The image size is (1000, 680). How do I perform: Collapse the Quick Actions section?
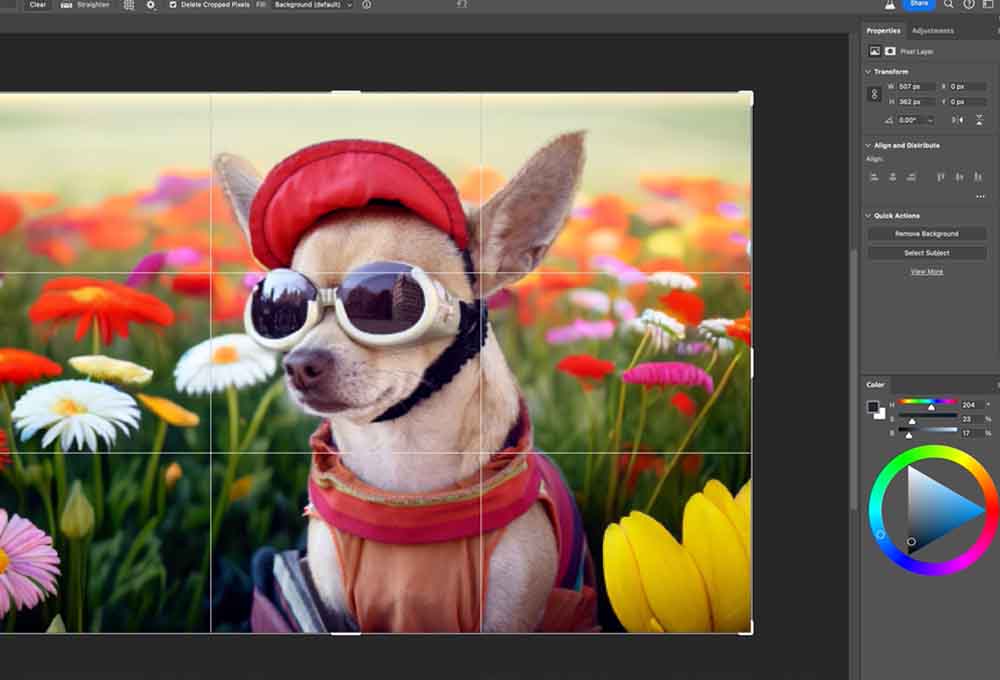coord(867,215)
